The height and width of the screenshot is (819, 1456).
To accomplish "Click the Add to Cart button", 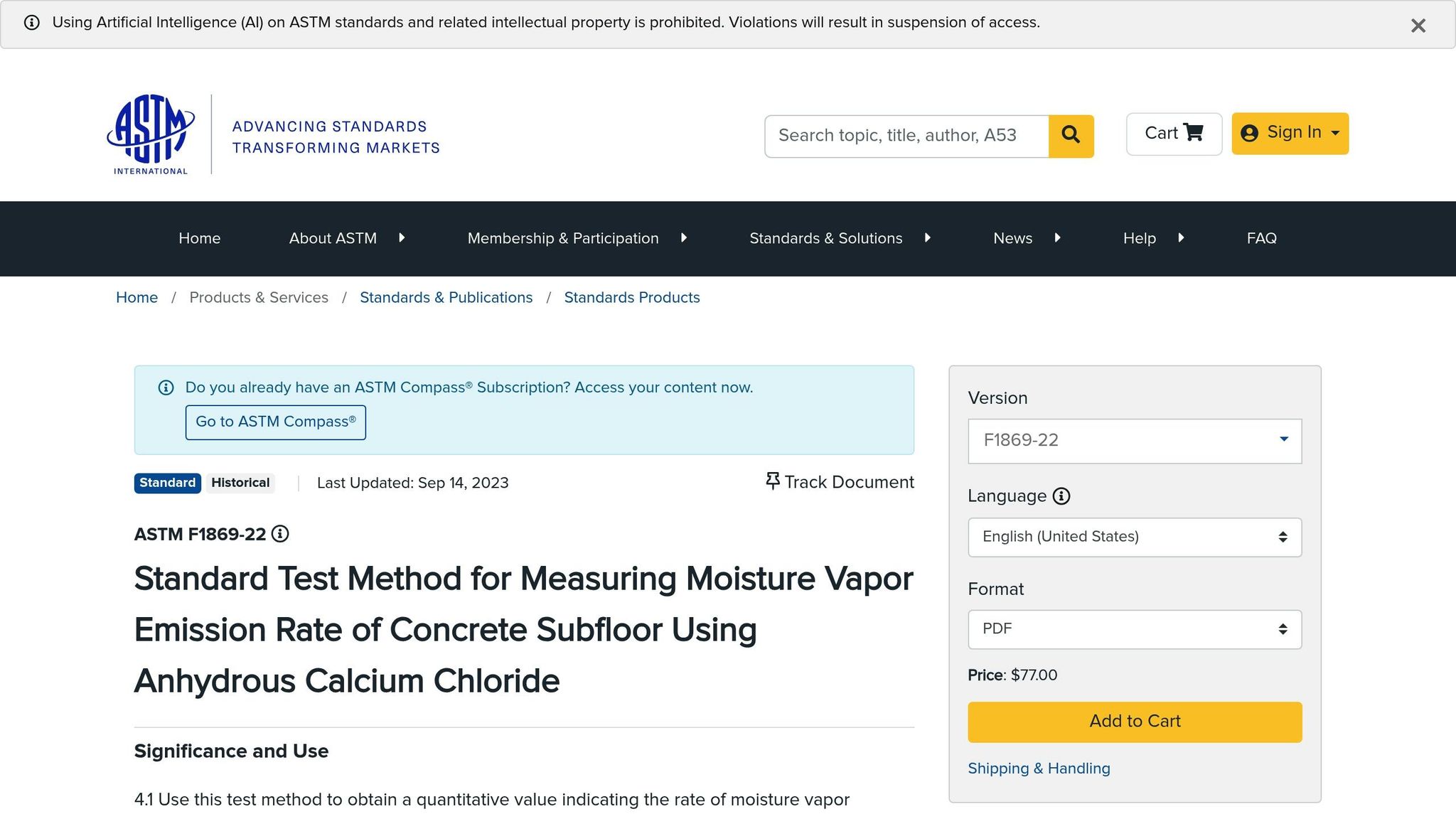I will coord(1135,722).
